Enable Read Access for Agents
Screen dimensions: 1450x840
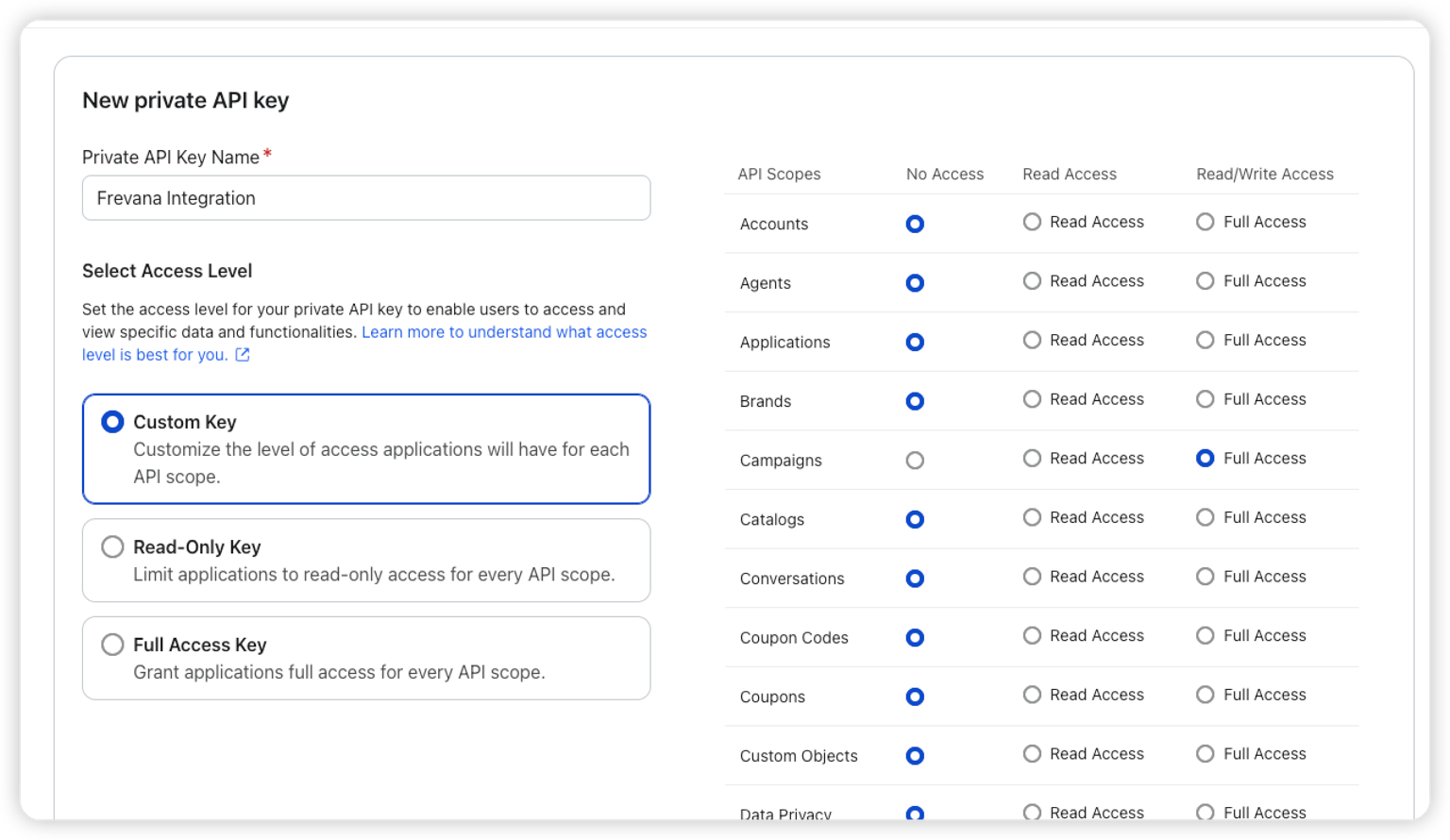[1033, 281]
